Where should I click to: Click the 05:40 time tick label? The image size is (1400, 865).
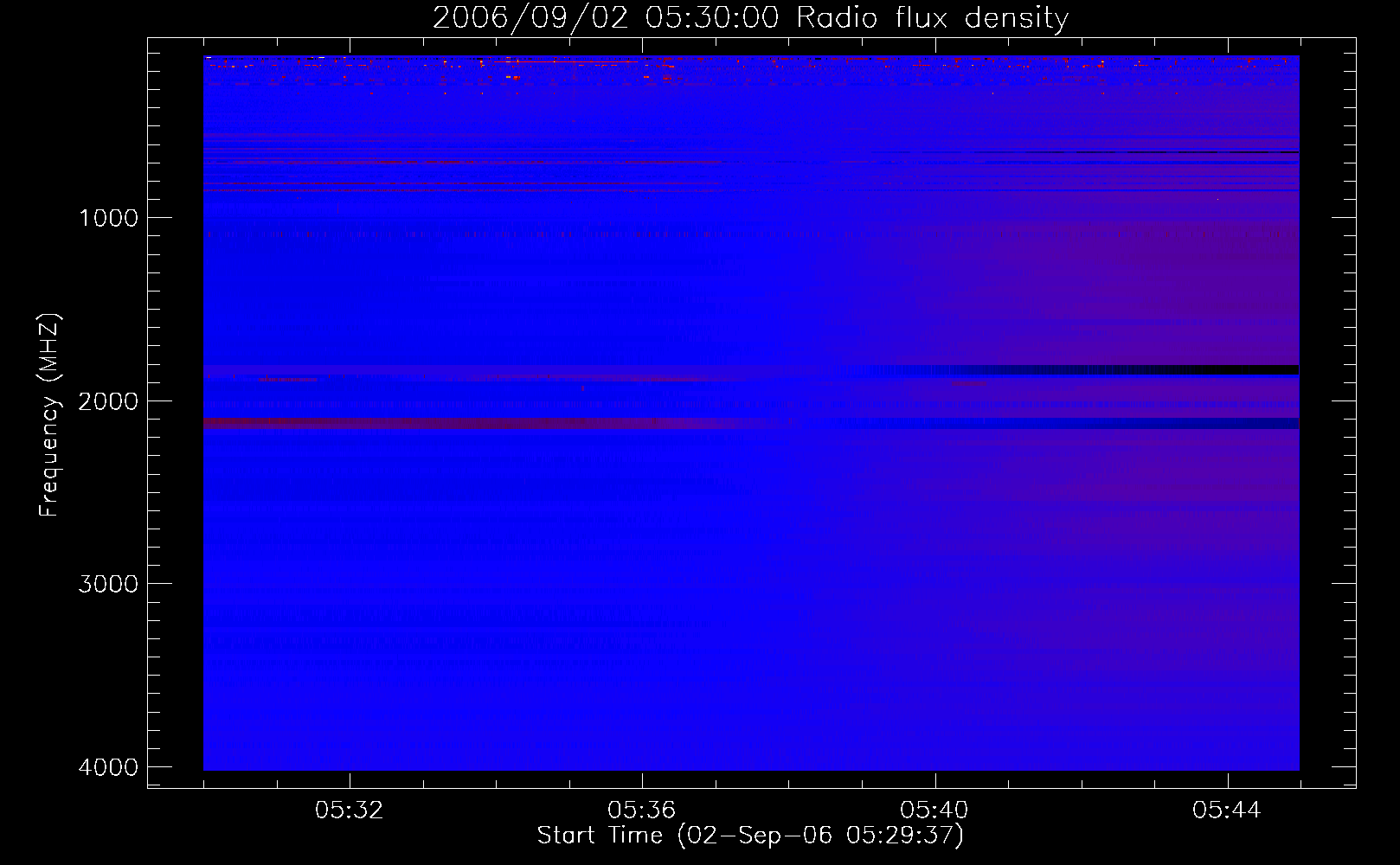point(934,811)
